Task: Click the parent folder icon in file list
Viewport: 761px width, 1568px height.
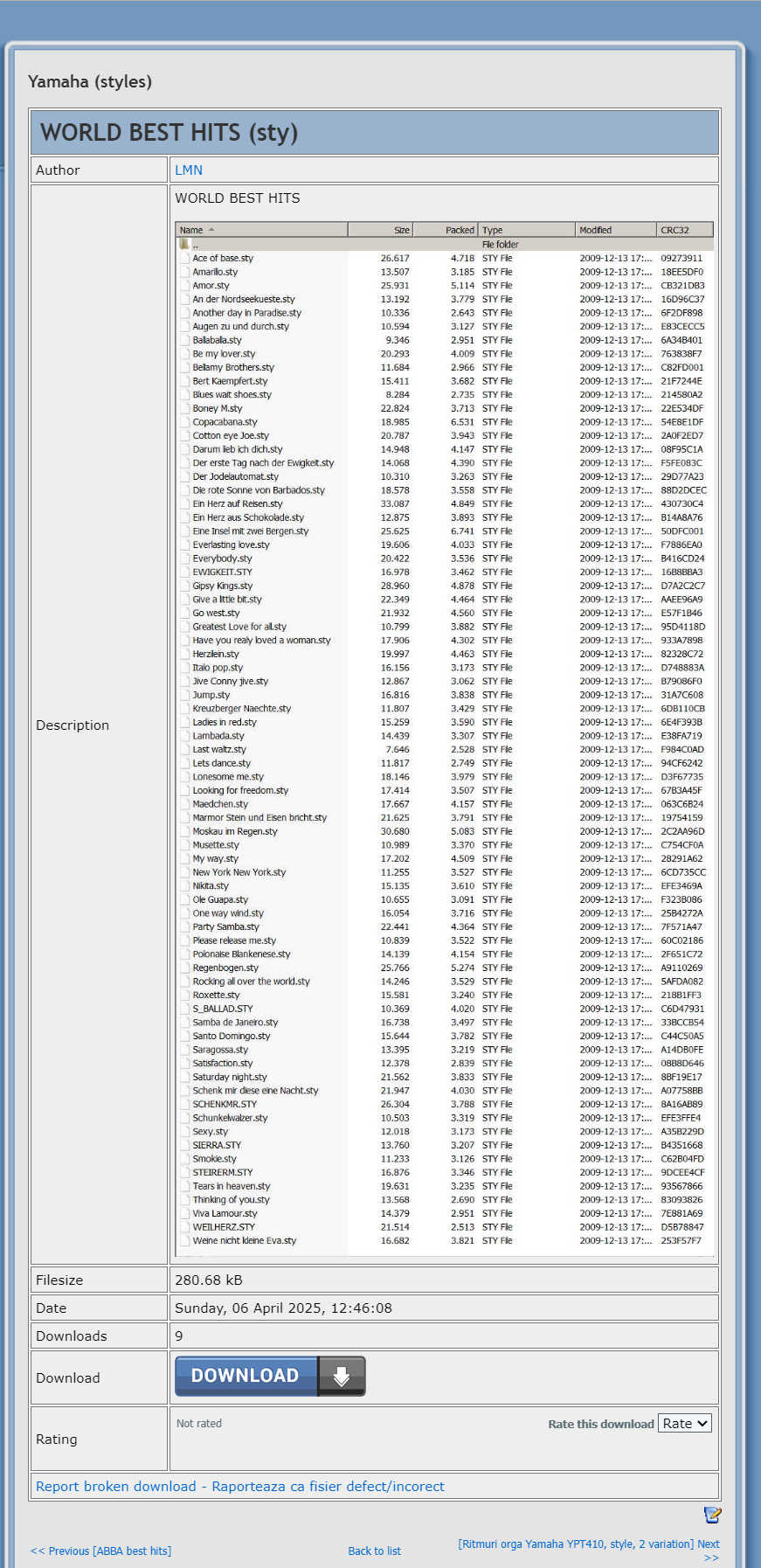Action: point(184,244)
